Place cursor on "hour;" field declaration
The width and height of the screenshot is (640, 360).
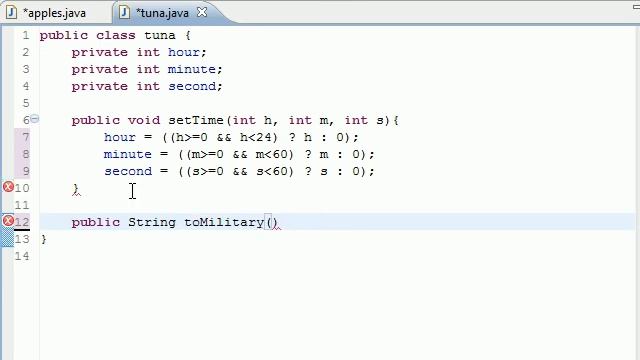(187, 52)
